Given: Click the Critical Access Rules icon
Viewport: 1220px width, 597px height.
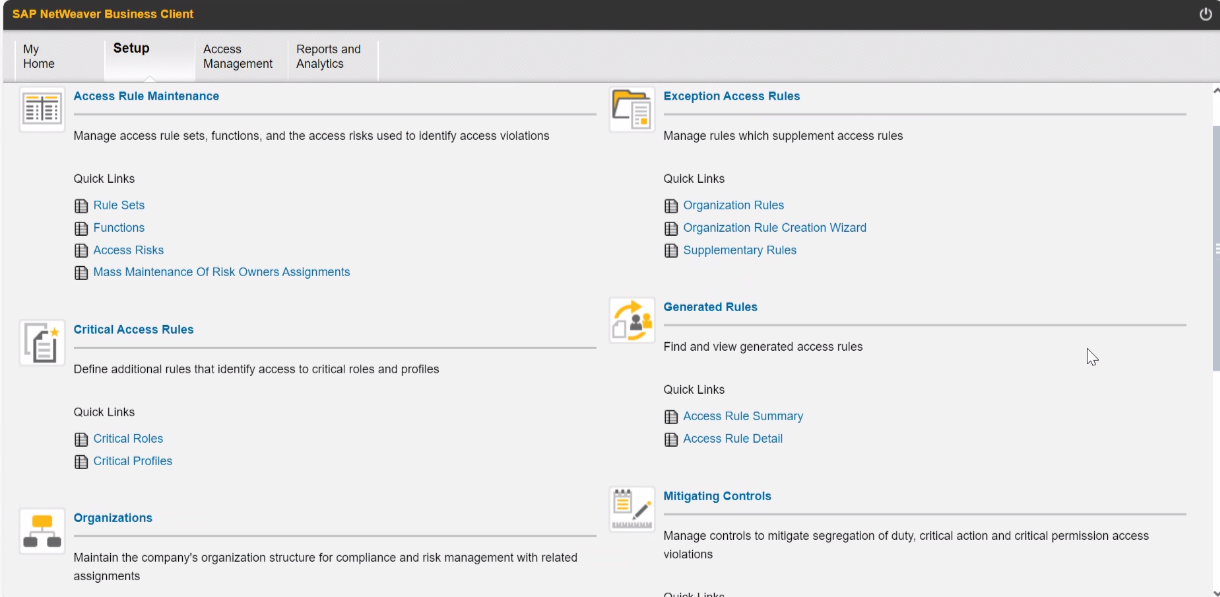Looking at the screenshot, I should point(42,342).
